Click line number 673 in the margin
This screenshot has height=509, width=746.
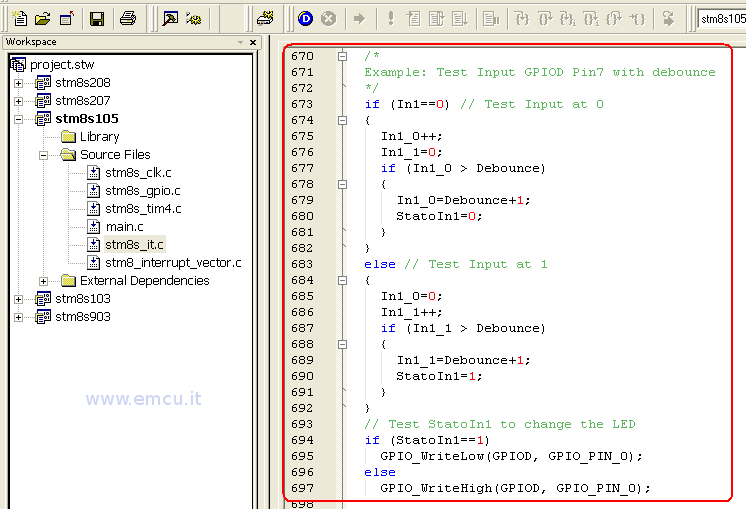pos(303,104)
